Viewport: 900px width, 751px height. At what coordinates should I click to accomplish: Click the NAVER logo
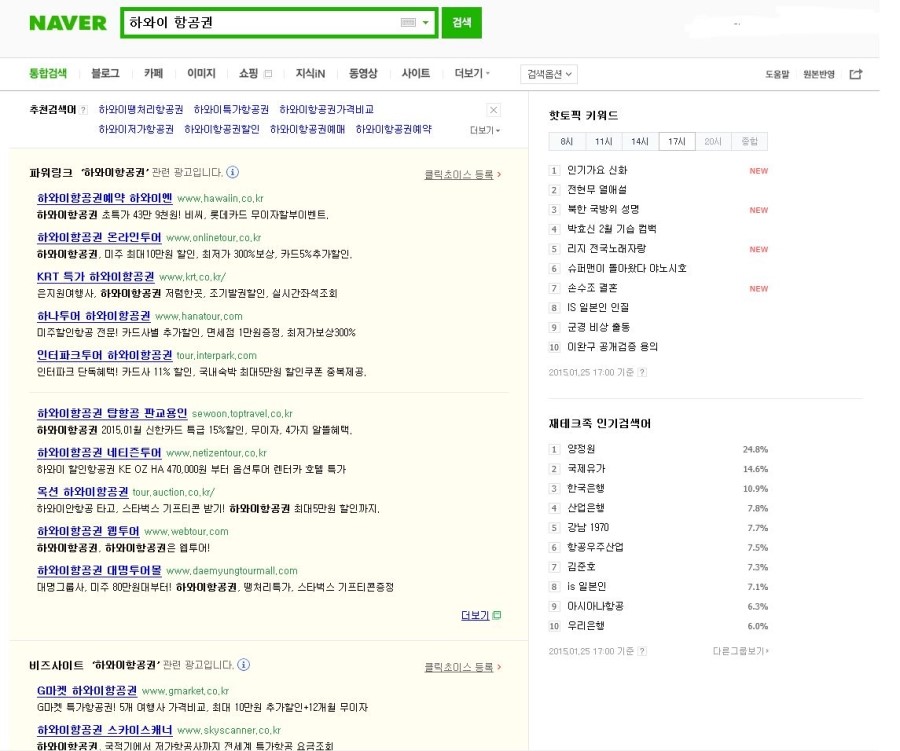(68, 23)
